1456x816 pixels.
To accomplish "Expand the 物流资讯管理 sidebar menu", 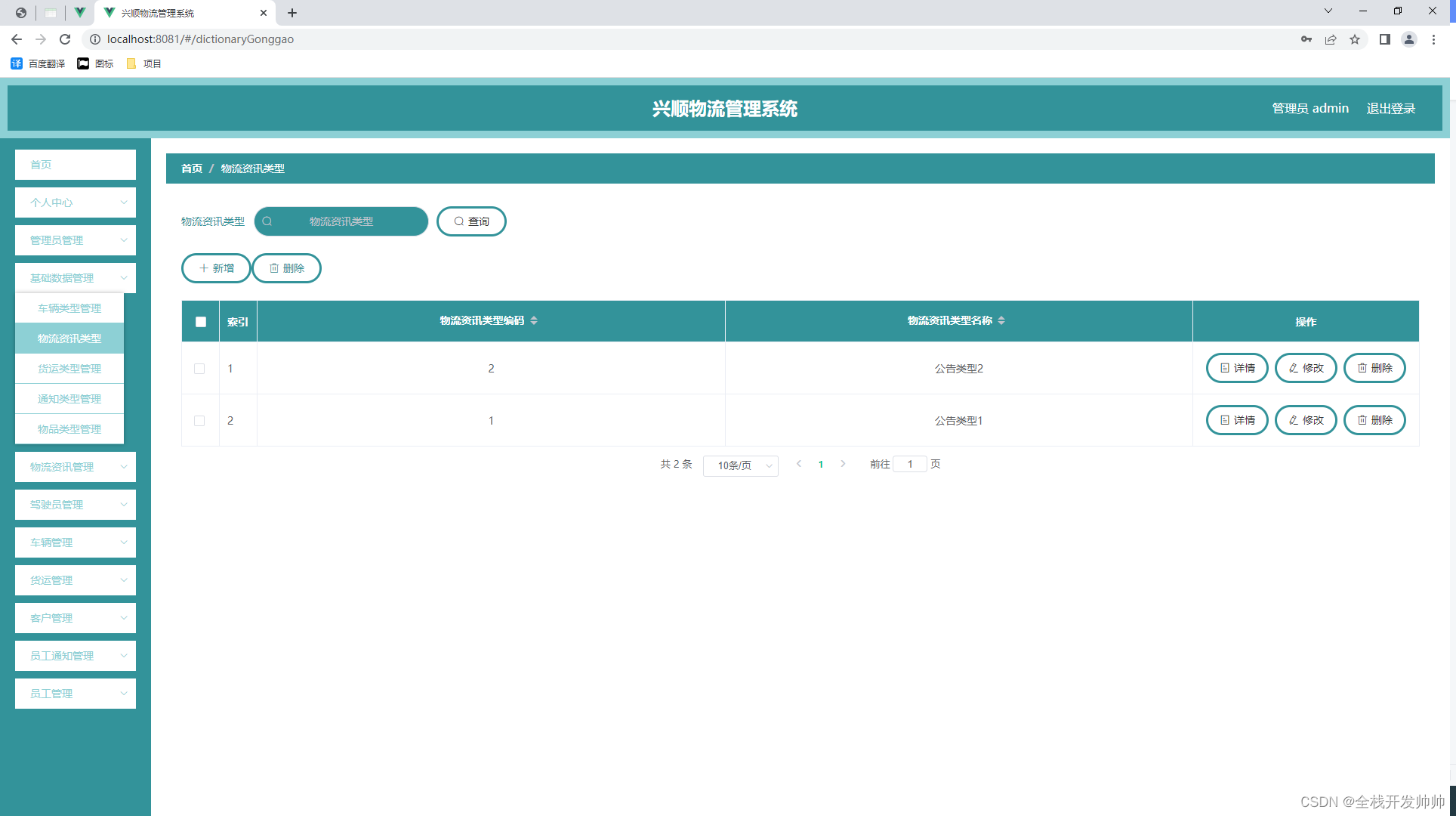I will coord(75,466).
